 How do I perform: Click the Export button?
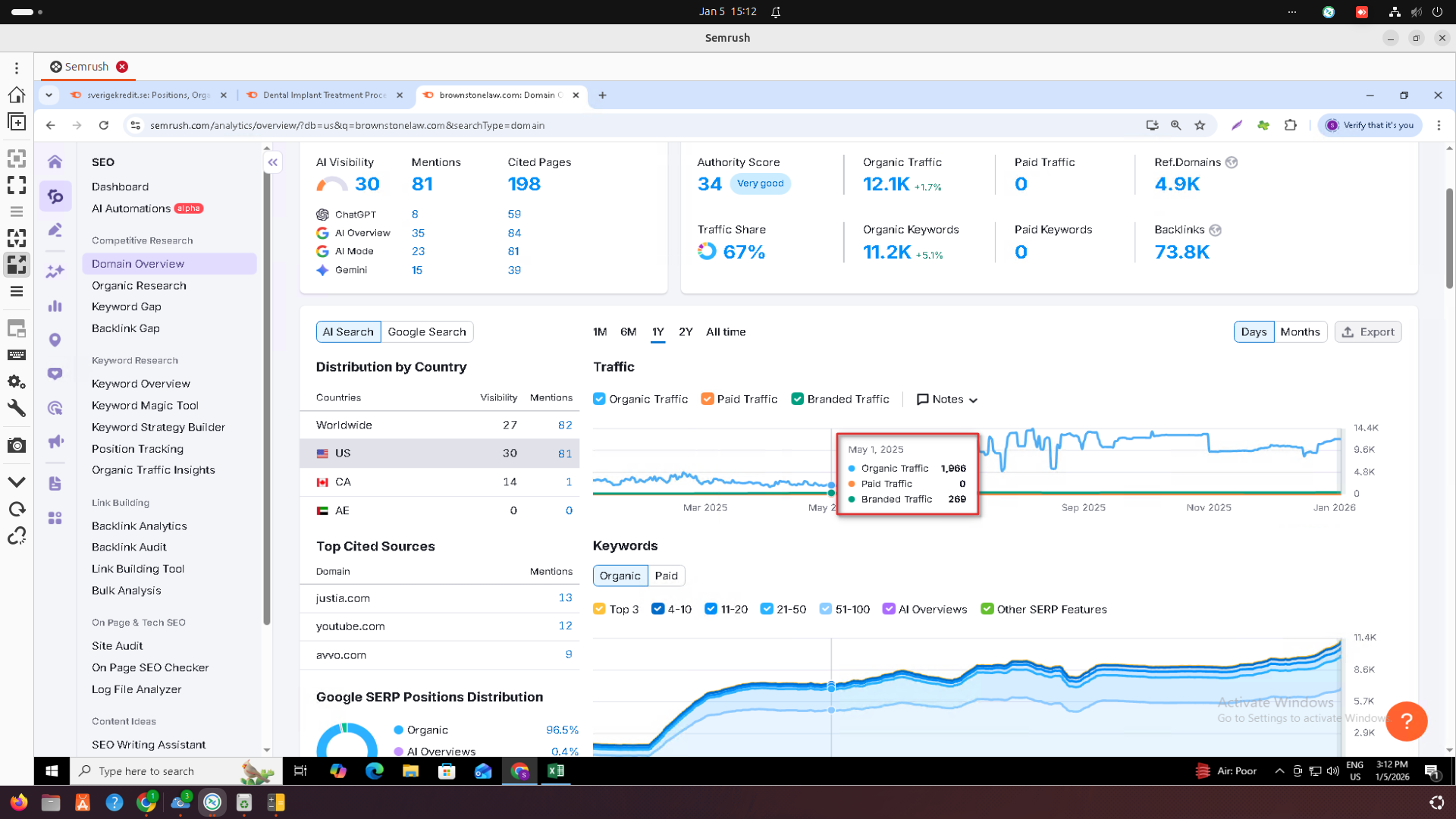(1368, 331)
